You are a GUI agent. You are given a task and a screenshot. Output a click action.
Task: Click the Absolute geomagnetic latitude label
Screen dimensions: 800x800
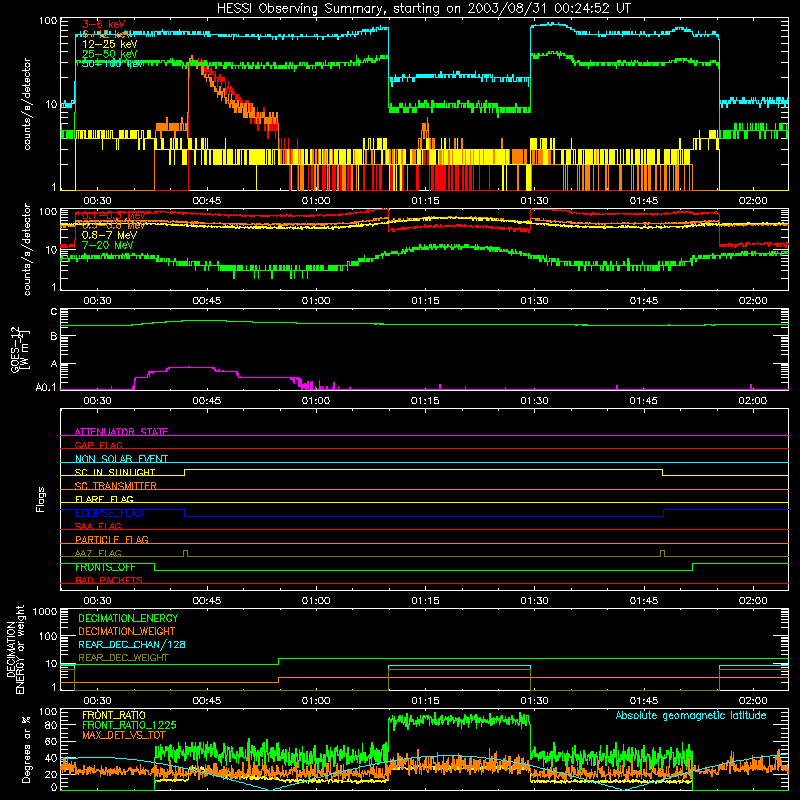coord(691,715)
